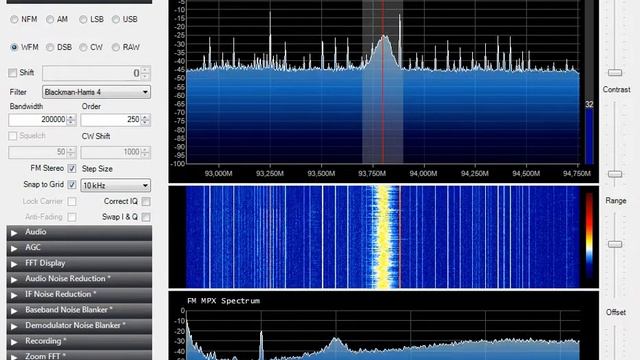This screenshot has height=360, width=640.
Task: Click the 94,000M frequency label
Action: (x=423, y=173)
